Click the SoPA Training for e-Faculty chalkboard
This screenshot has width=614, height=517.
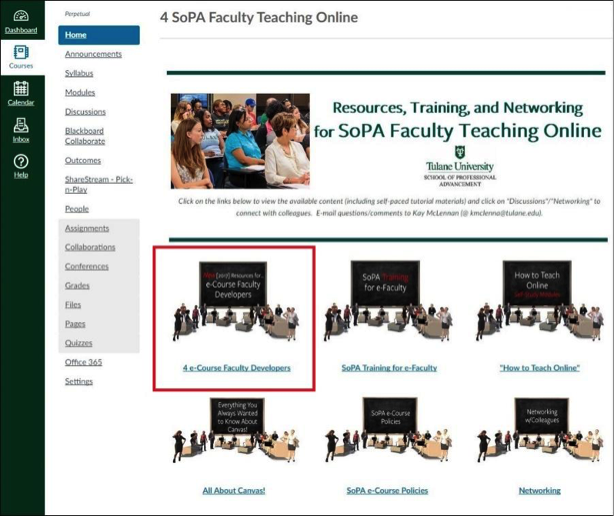tap(388, 301)
